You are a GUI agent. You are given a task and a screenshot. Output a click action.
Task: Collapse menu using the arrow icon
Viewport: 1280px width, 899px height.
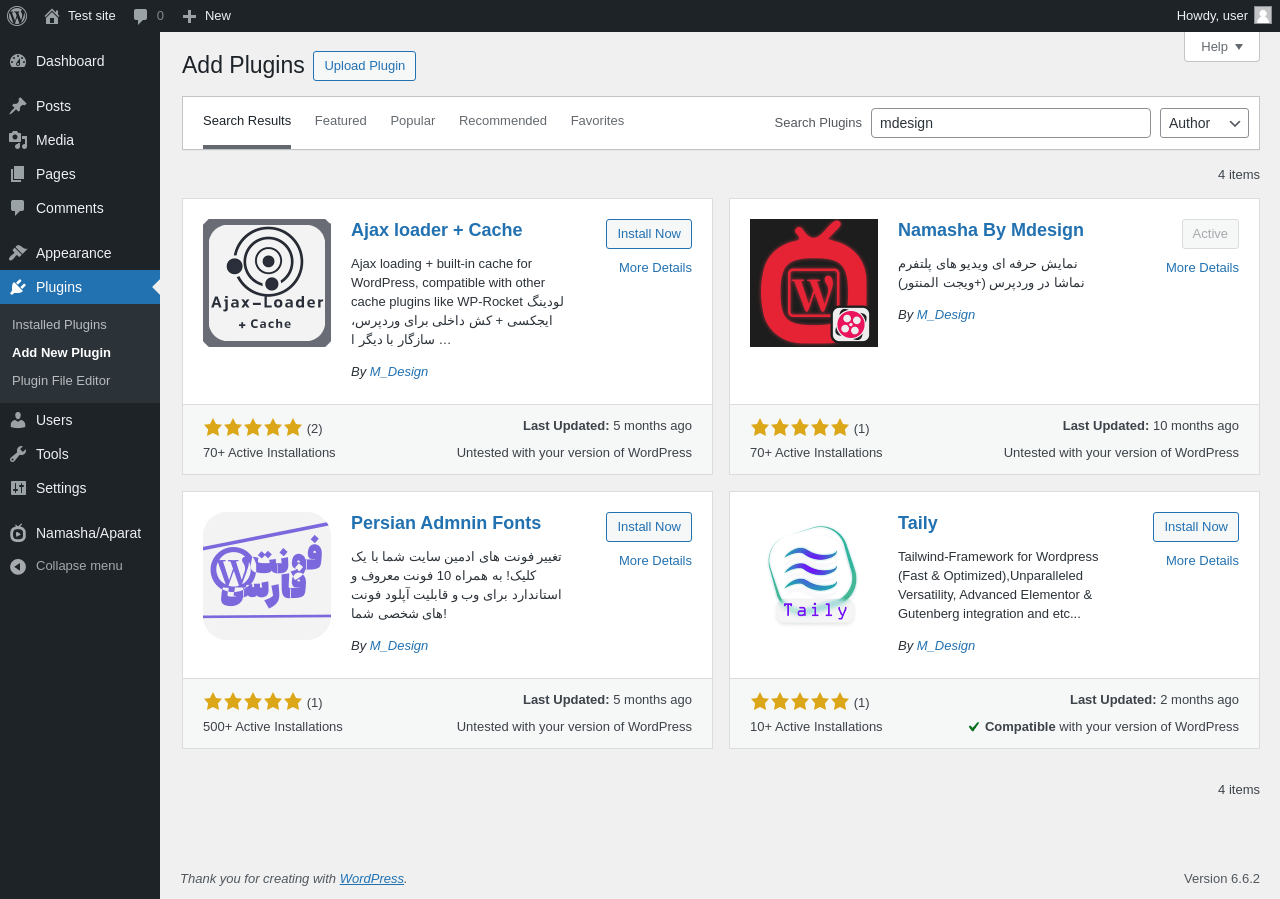18,566
